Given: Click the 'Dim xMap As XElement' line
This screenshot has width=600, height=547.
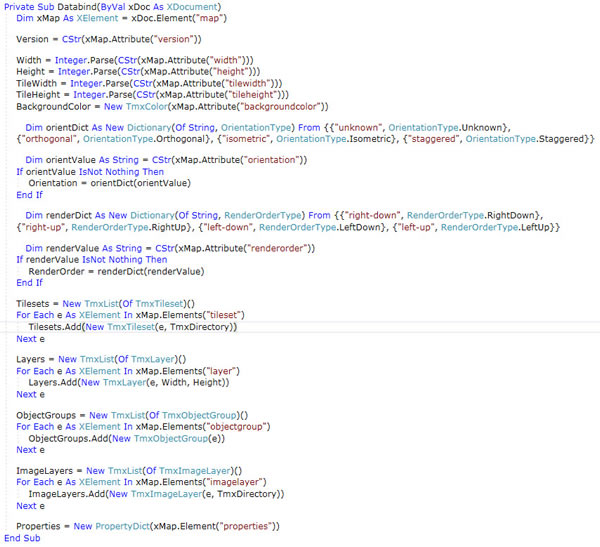Looking at the screenshot, I should (x=121, y=18).
